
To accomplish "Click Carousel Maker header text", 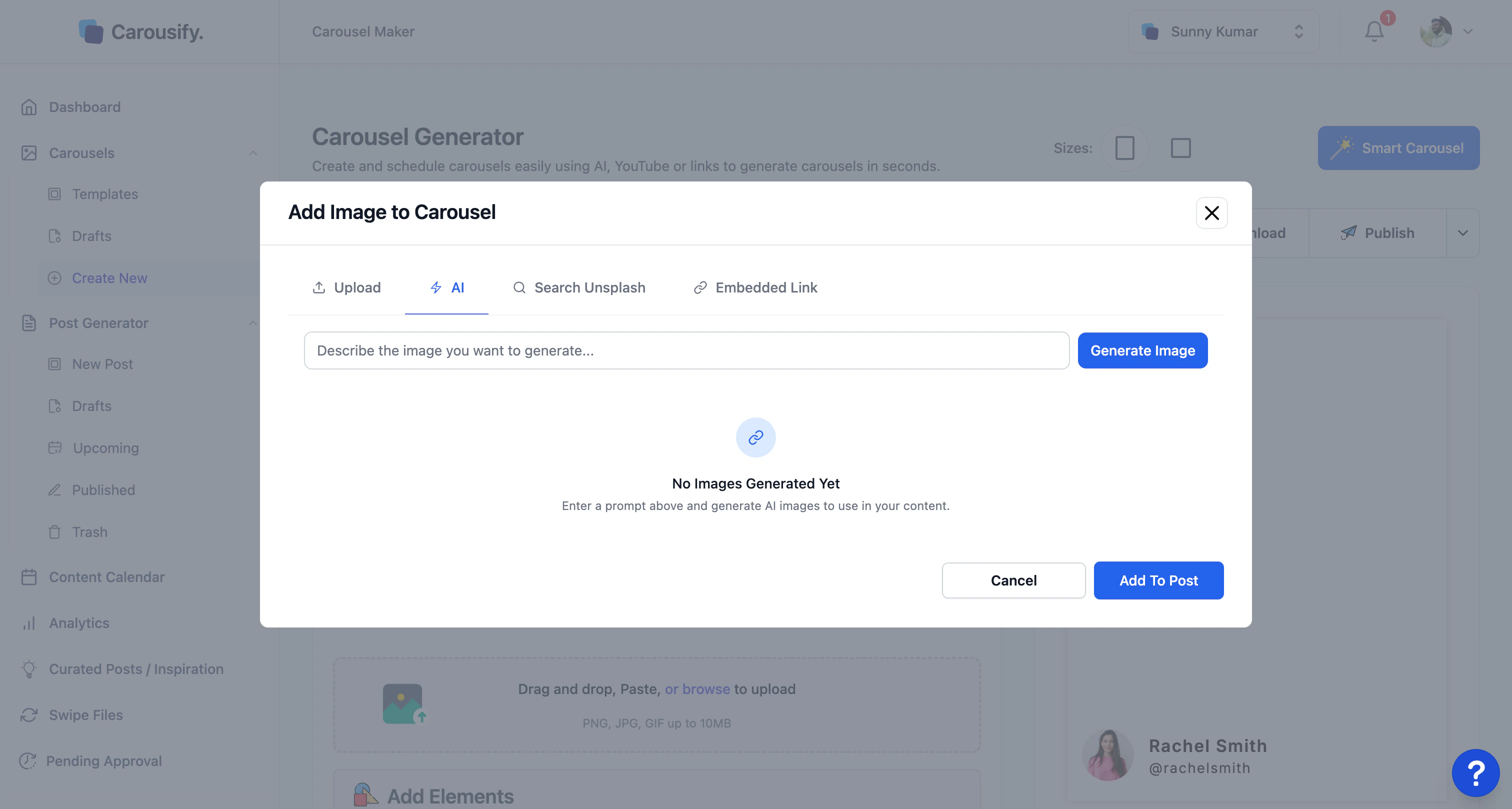I will [362, 31].
